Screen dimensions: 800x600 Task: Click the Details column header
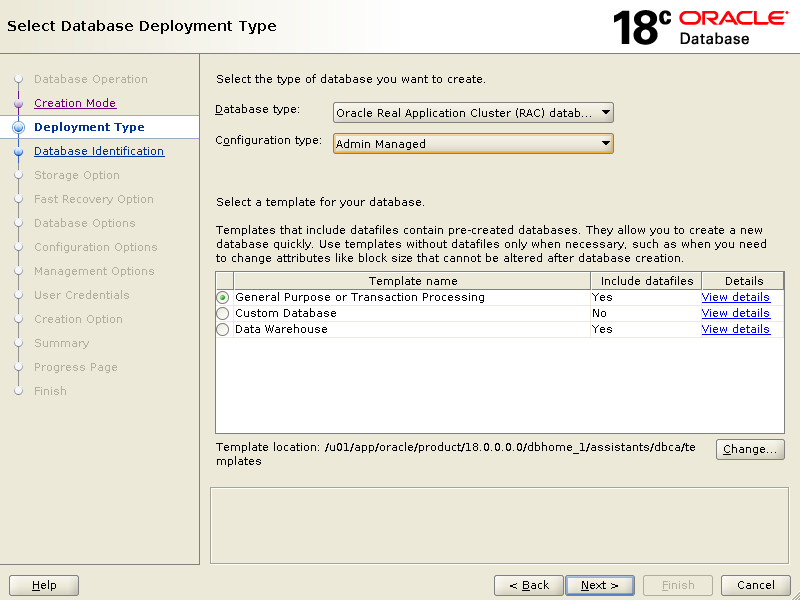(743, 281)
